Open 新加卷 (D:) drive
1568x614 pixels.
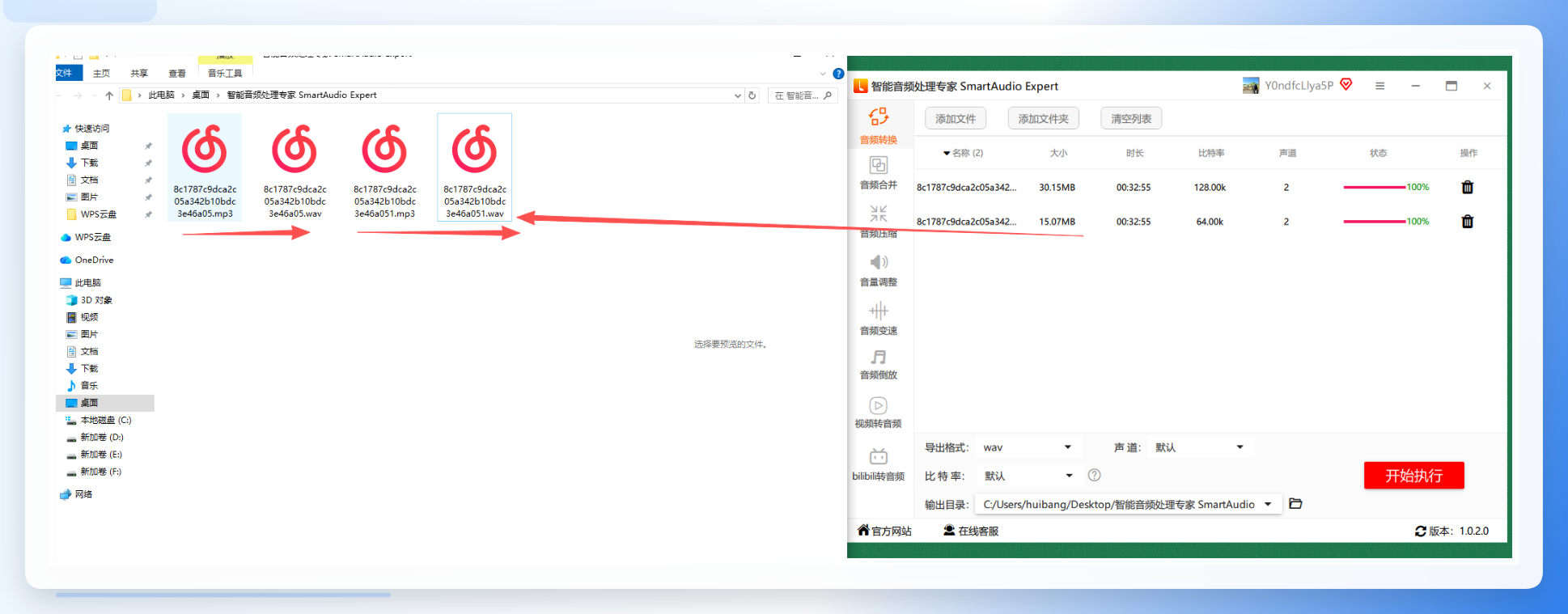pyautogui.click(x=95, y=438)
